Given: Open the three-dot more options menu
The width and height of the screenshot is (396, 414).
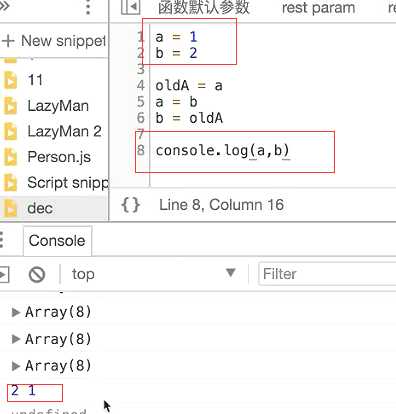Looking at the screenshot, I should point(88,7).
